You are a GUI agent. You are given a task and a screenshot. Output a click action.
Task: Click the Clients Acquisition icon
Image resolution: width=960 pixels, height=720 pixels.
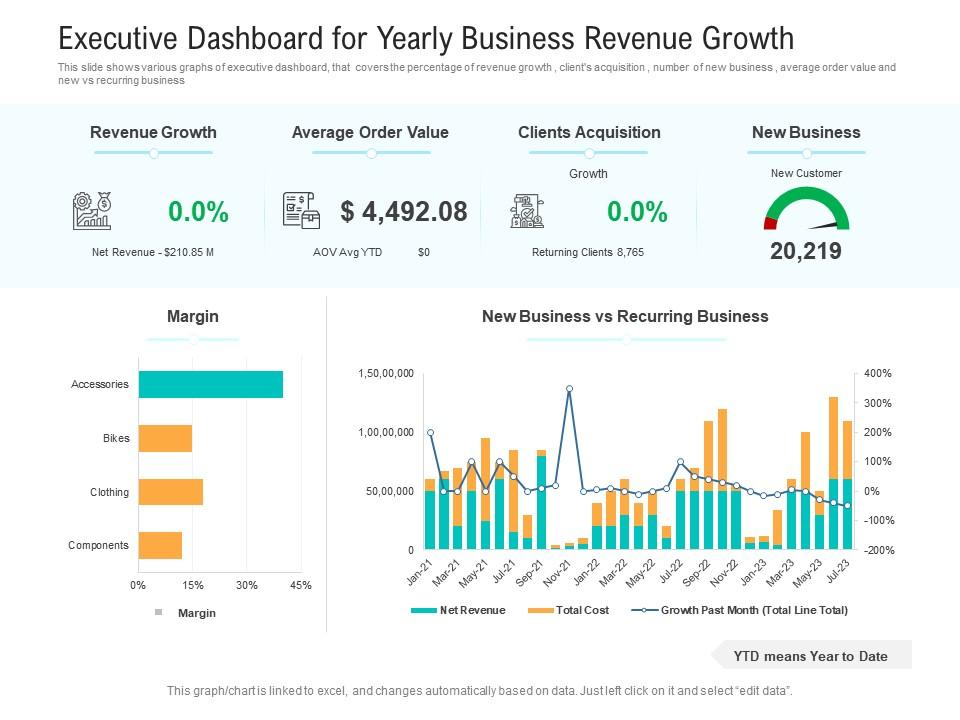[x=527, y=211]
